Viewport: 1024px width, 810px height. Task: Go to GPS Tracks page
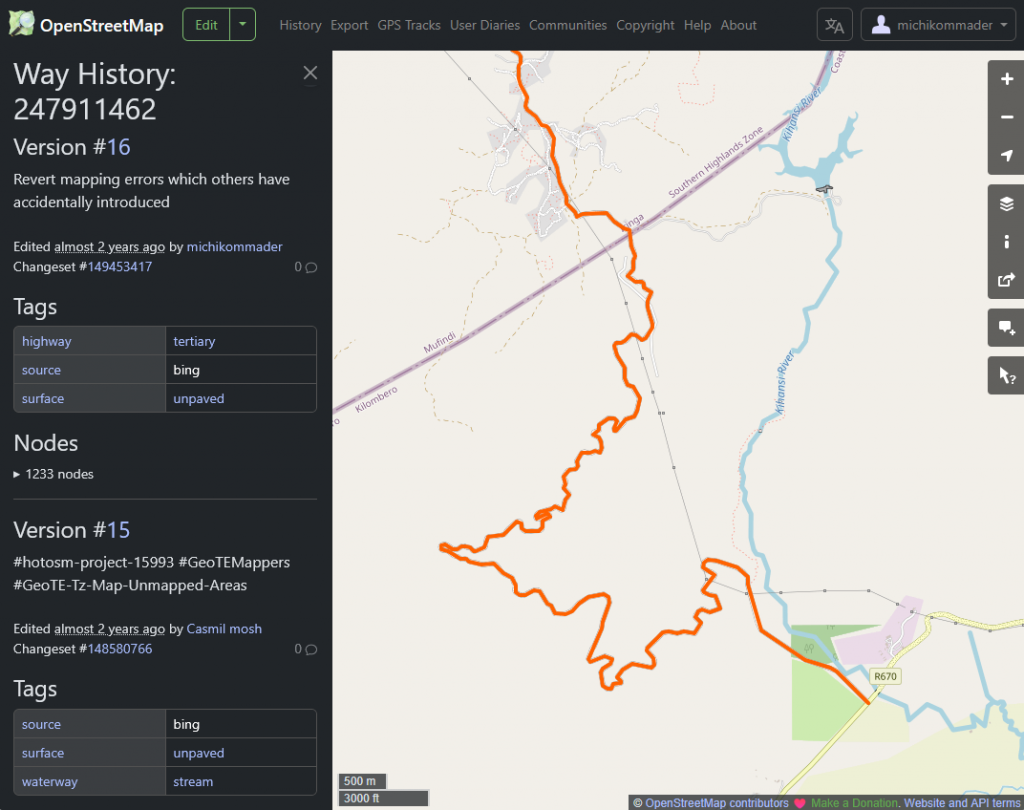(409, 25)
